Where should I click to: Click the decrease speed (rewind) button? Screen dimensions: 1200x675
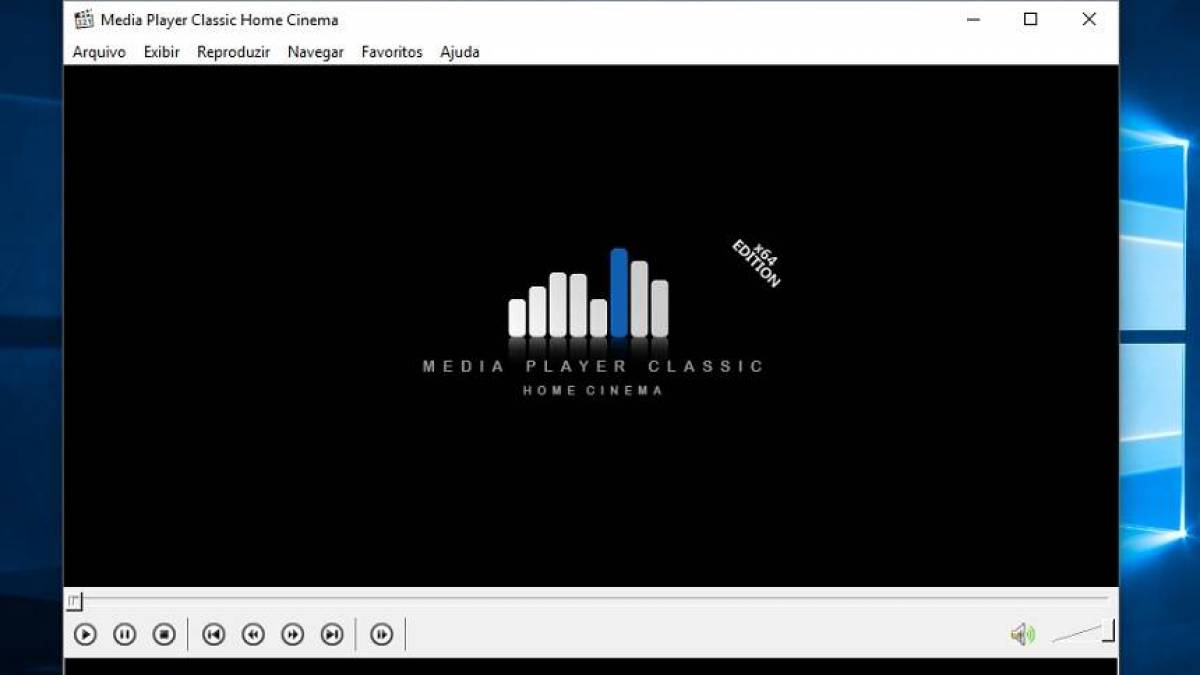(x=253, y=634)
